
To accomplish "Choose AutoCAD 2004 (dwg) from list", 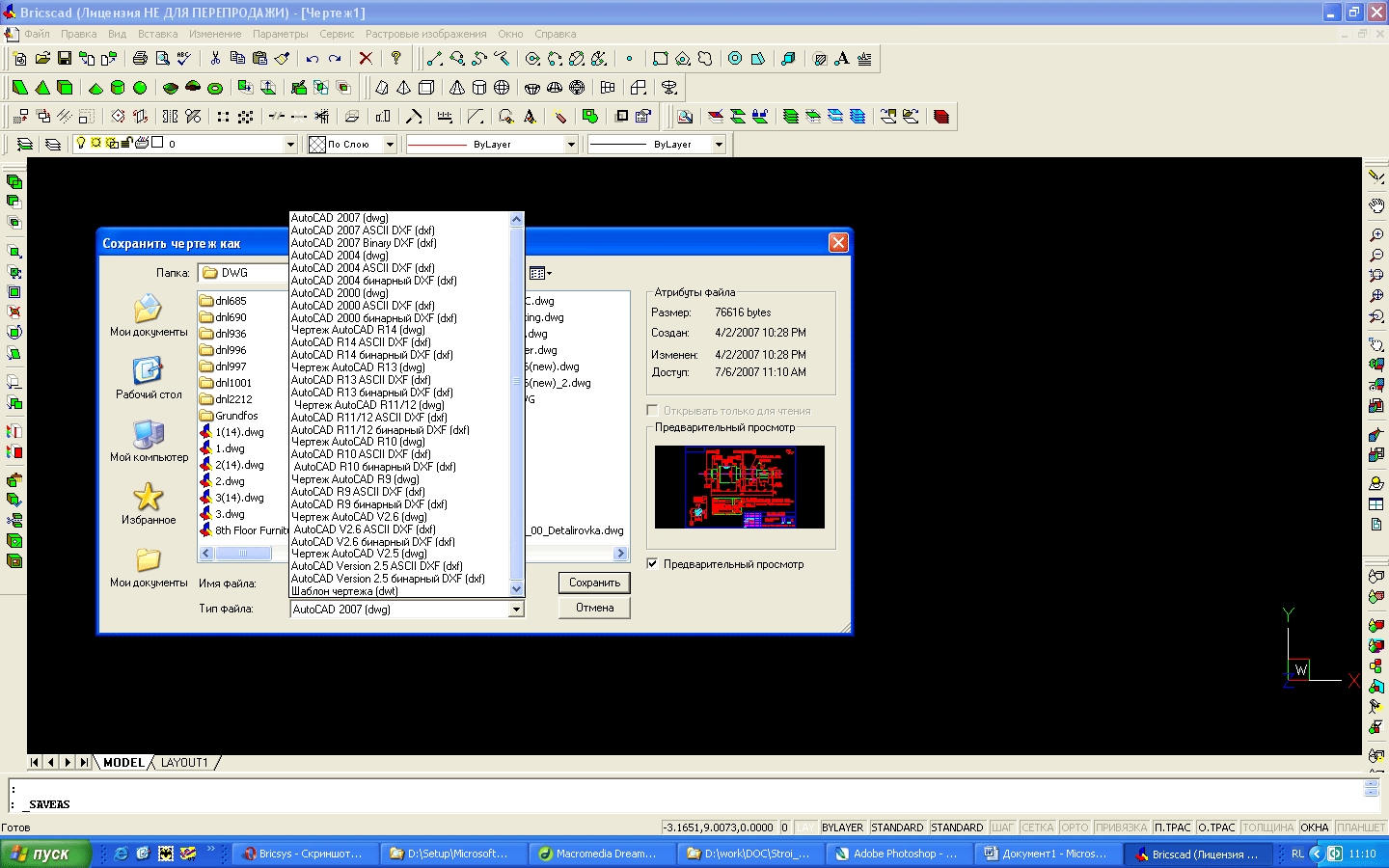I will (399, 256).
